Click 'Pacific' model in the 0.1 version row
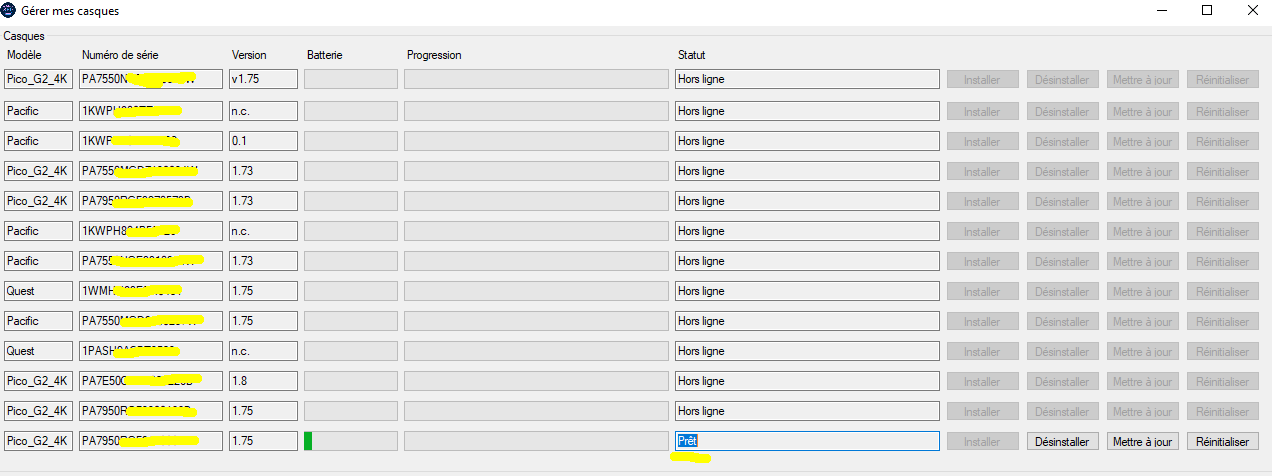 [39, 141]
